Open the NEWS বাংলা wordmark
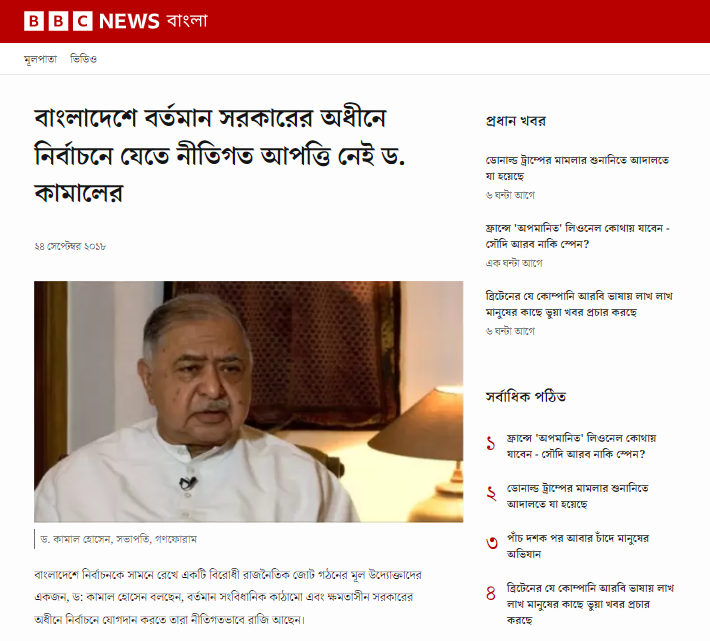Screen dimensions: 710x641 153,21
